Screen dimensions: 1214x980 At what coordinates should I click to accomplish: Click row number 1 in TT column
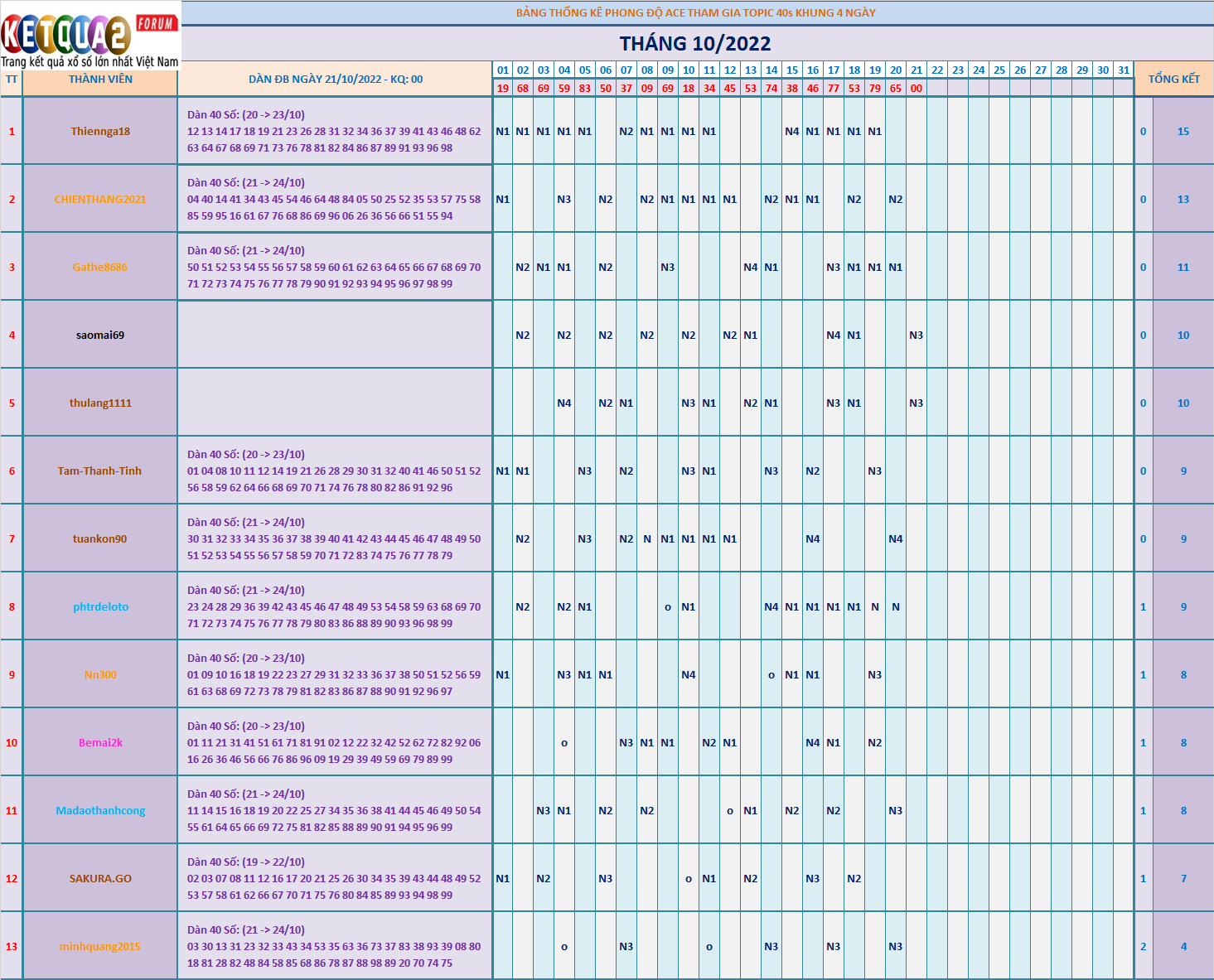click(12, 131)
